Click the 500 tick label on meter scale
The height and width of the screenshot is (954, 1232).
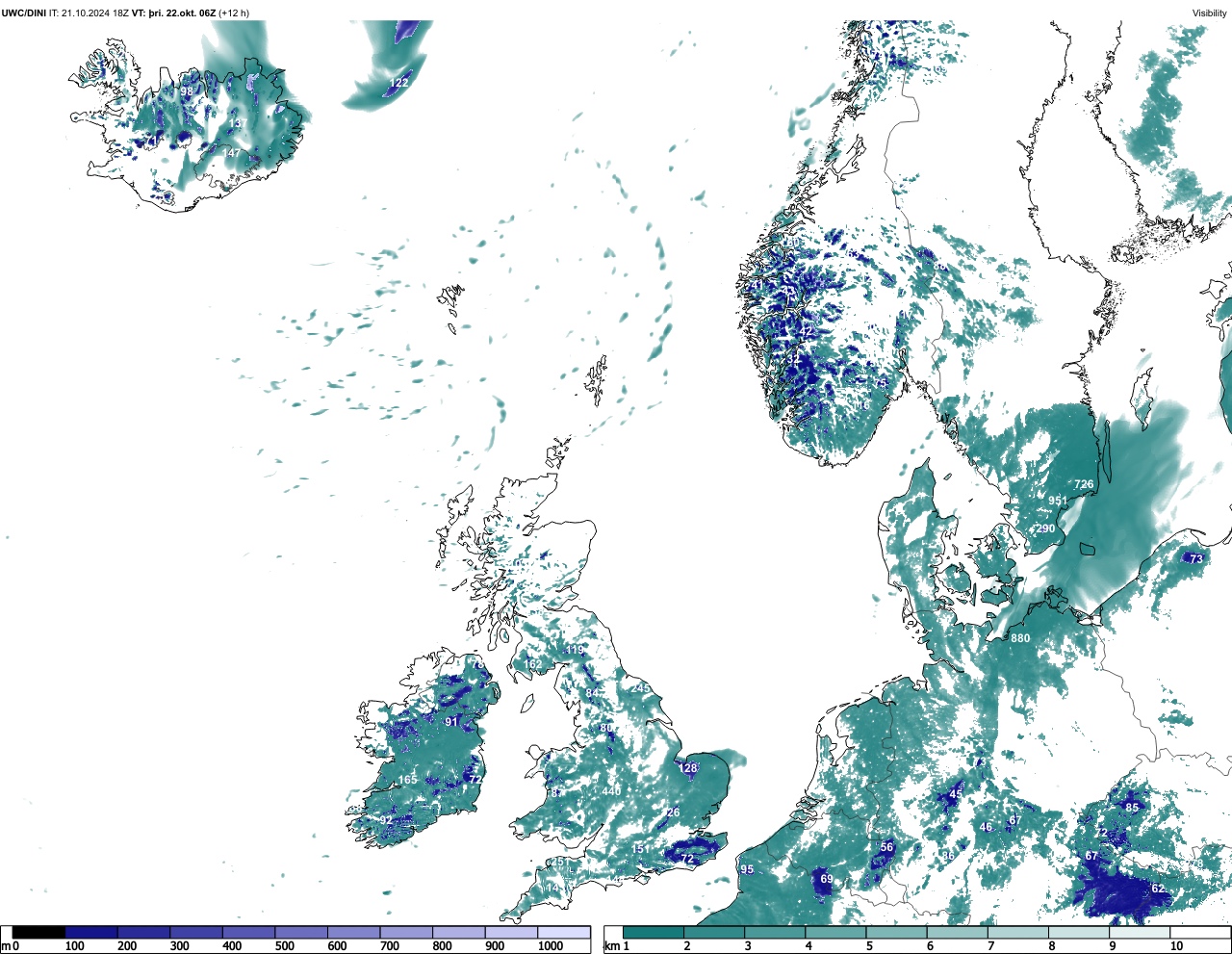pos(284,946)
